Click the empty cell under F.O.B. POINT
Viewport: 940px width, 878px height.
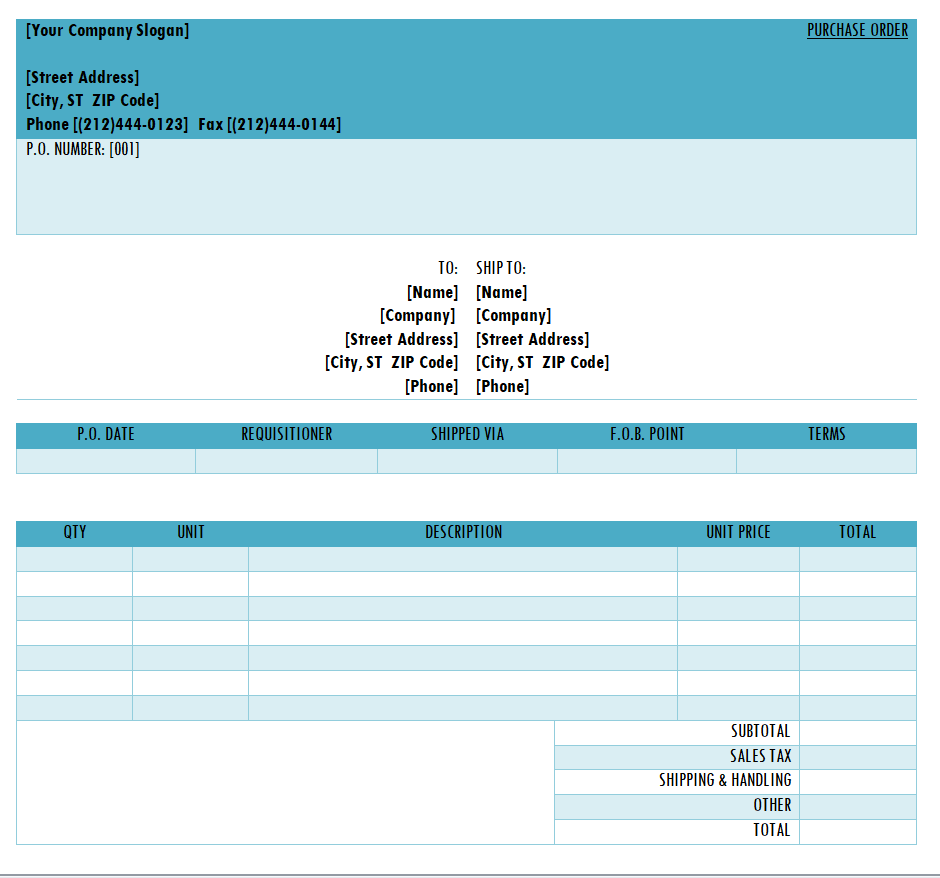[647, 461]
